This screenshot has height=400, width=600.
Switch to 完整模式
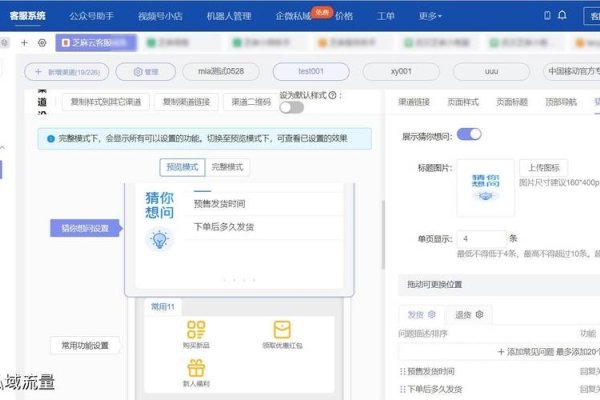click(227, 167)
